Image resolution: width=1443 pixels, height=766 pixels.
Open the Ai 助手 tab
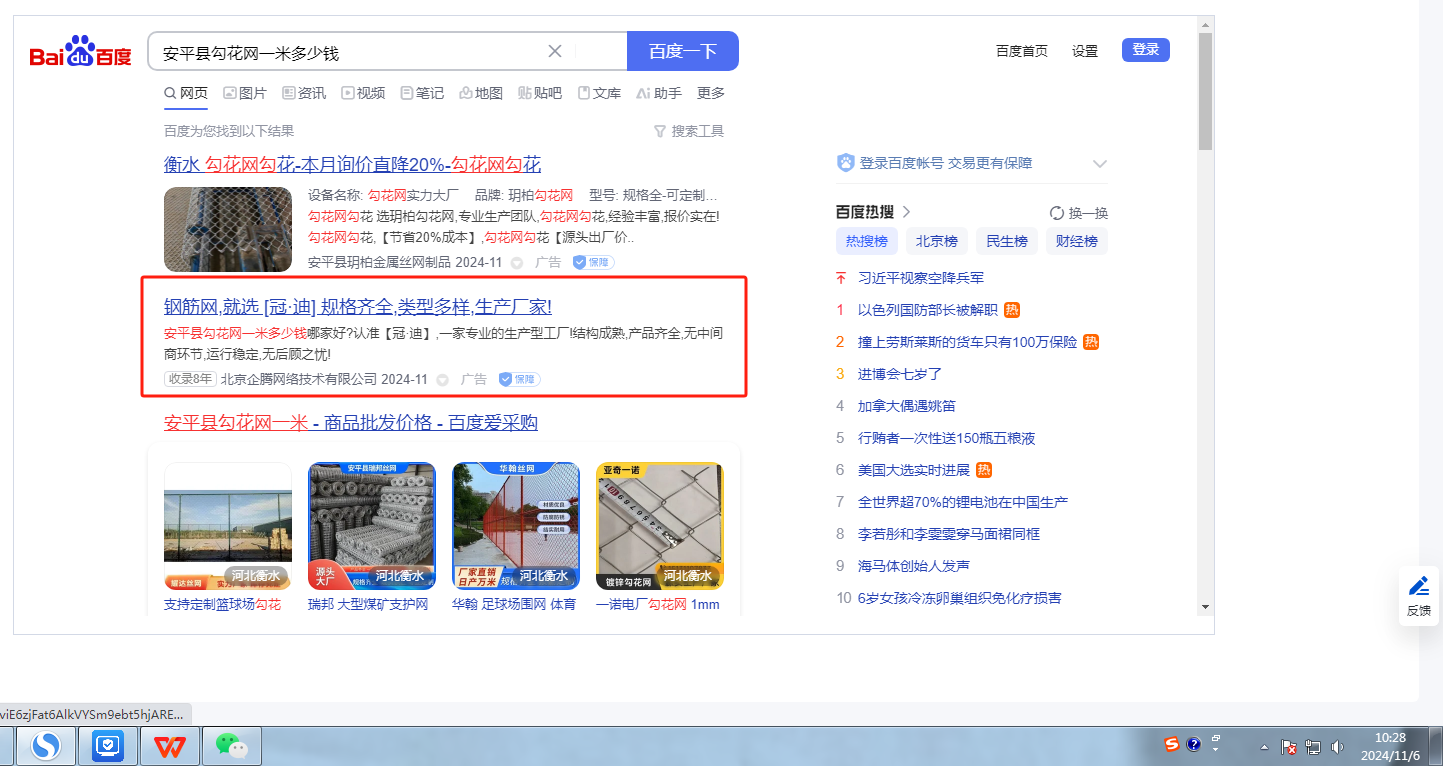659,93
